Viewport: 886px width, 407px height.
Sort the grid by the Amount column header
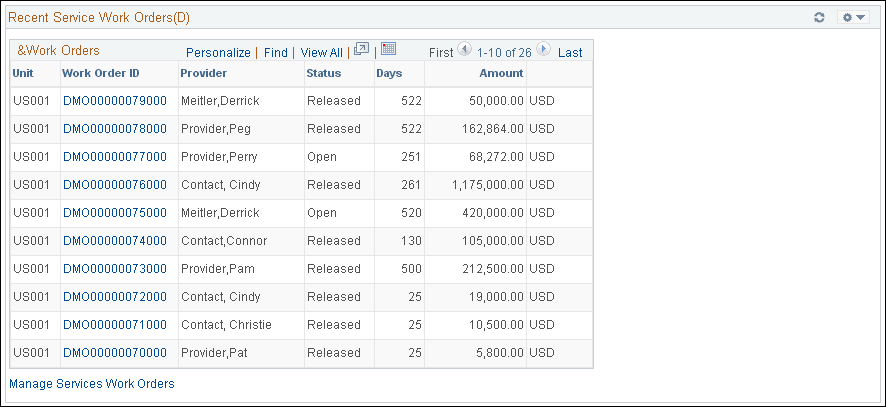tap(501, 73)
